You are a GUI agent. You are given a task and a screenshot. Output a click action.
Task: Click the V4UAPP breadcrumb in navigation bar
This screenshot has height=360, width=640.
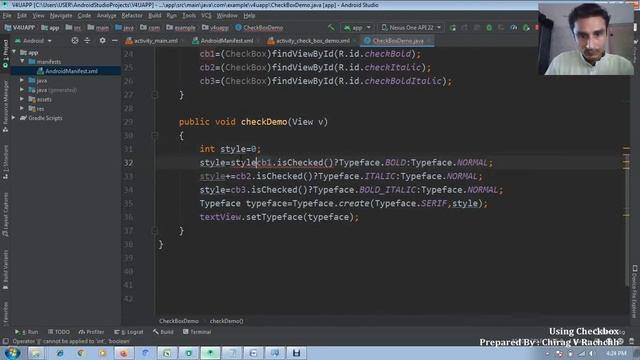(20, 28)
